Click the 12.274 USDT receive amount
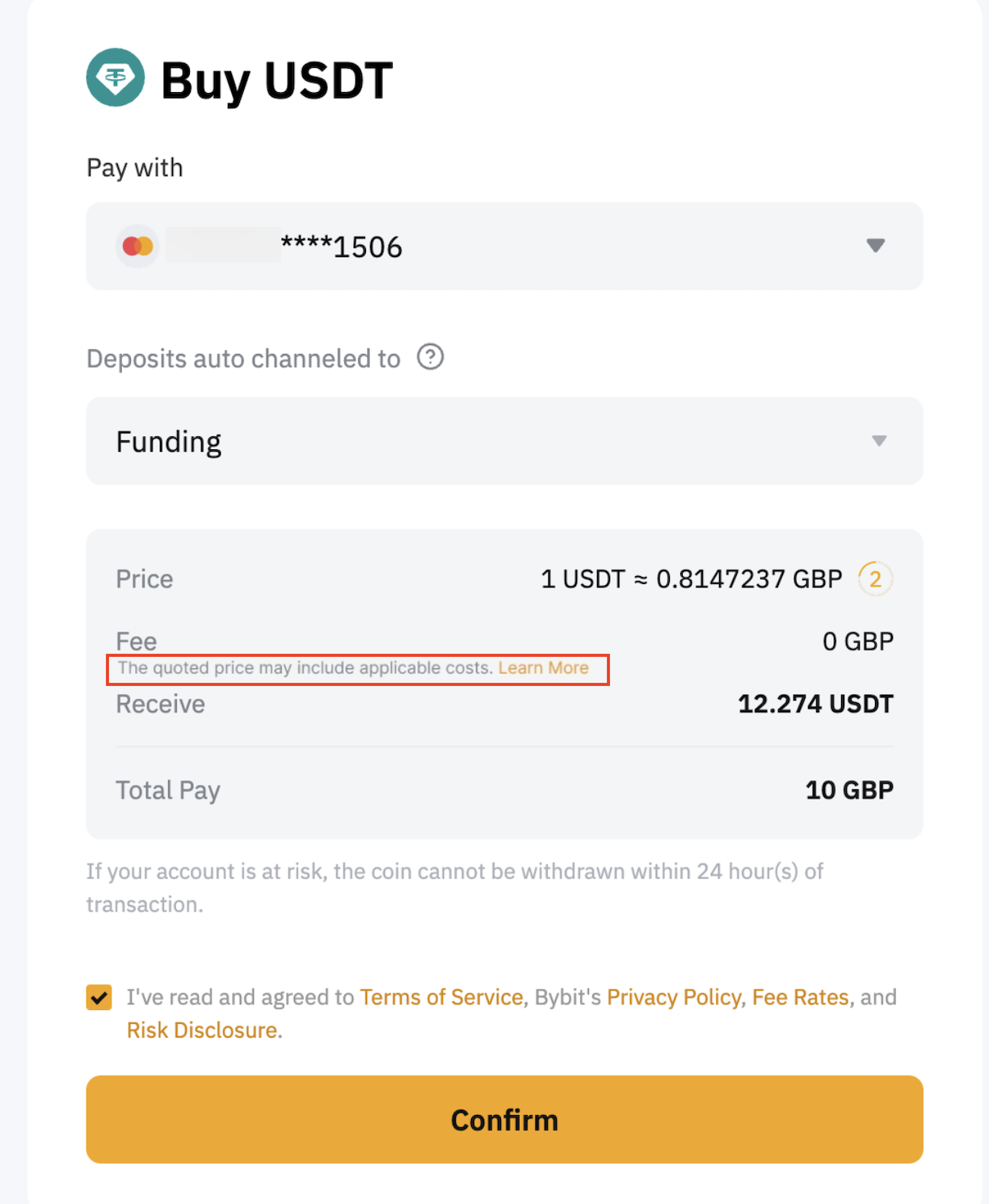 point(815,704)
